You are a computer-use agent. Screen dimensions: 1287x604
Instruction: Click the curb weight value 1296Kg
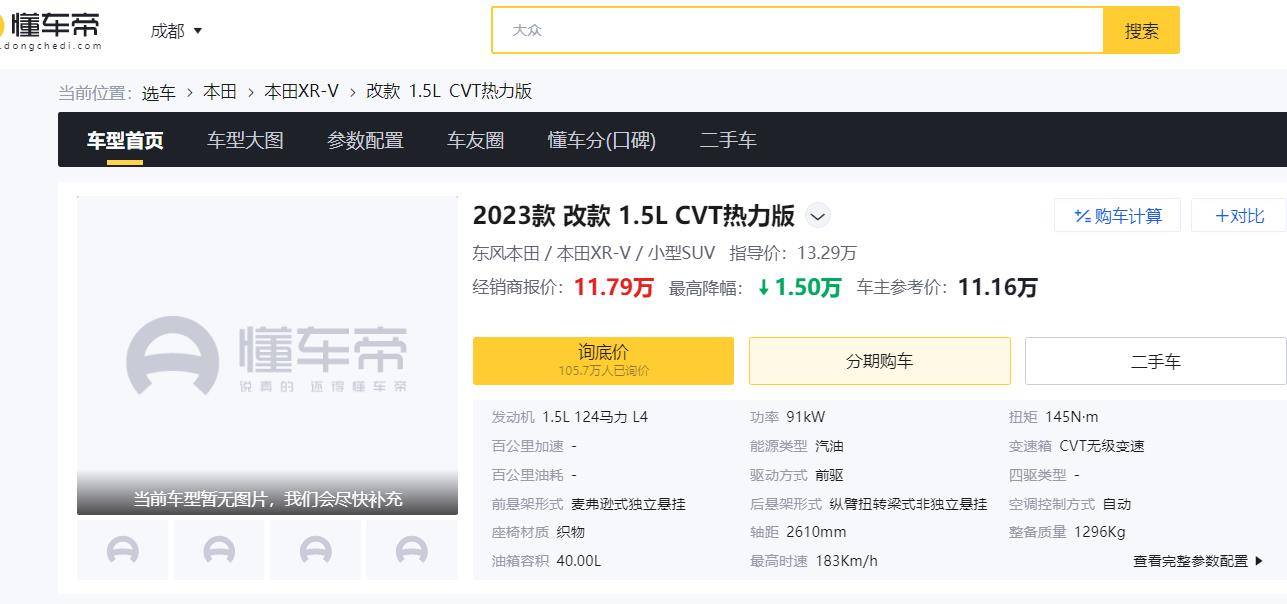[x=1100, y=532]
